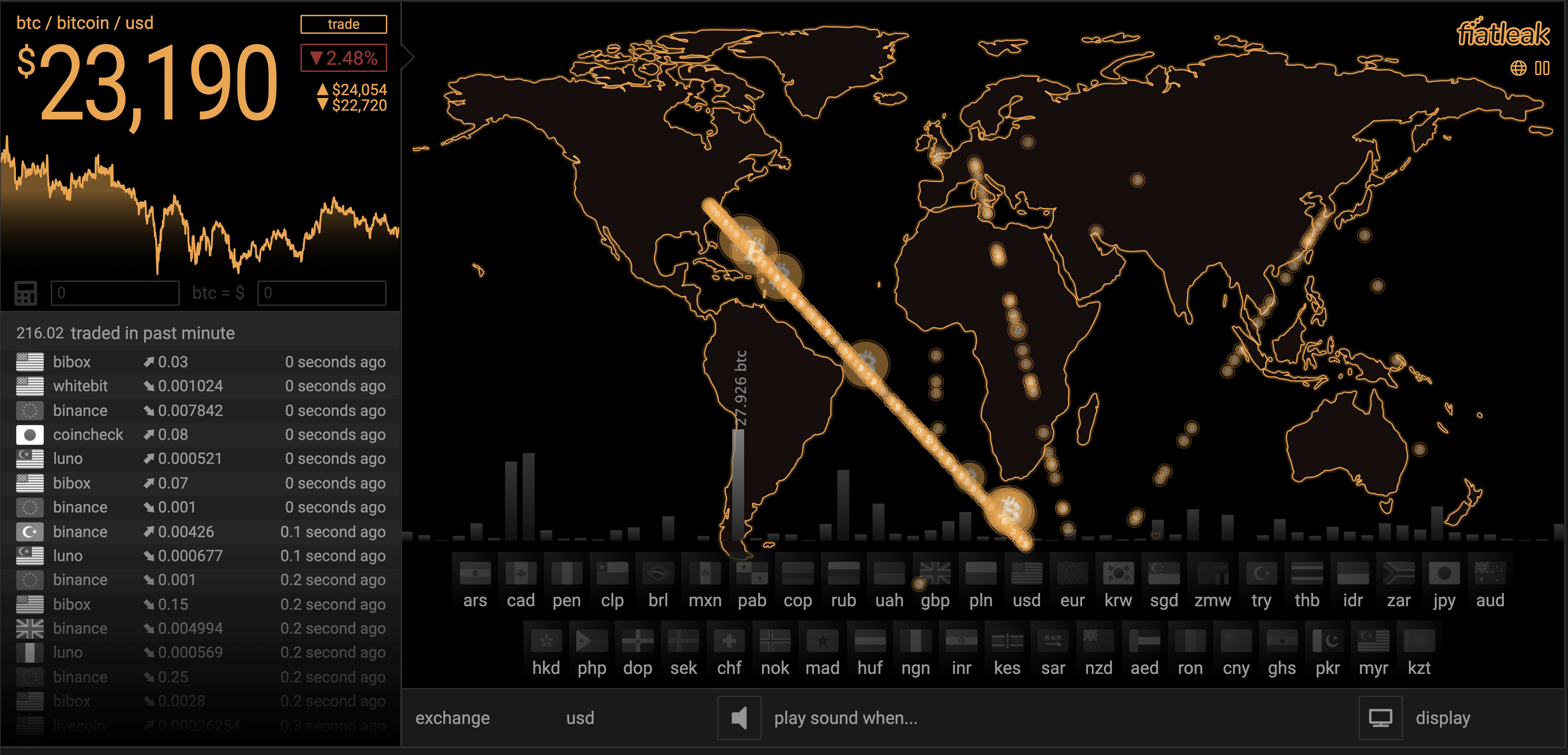Open the usd currency dropdown
Image resolution: width=1568 pixels, height=755 pixels.
pos(579,718)
